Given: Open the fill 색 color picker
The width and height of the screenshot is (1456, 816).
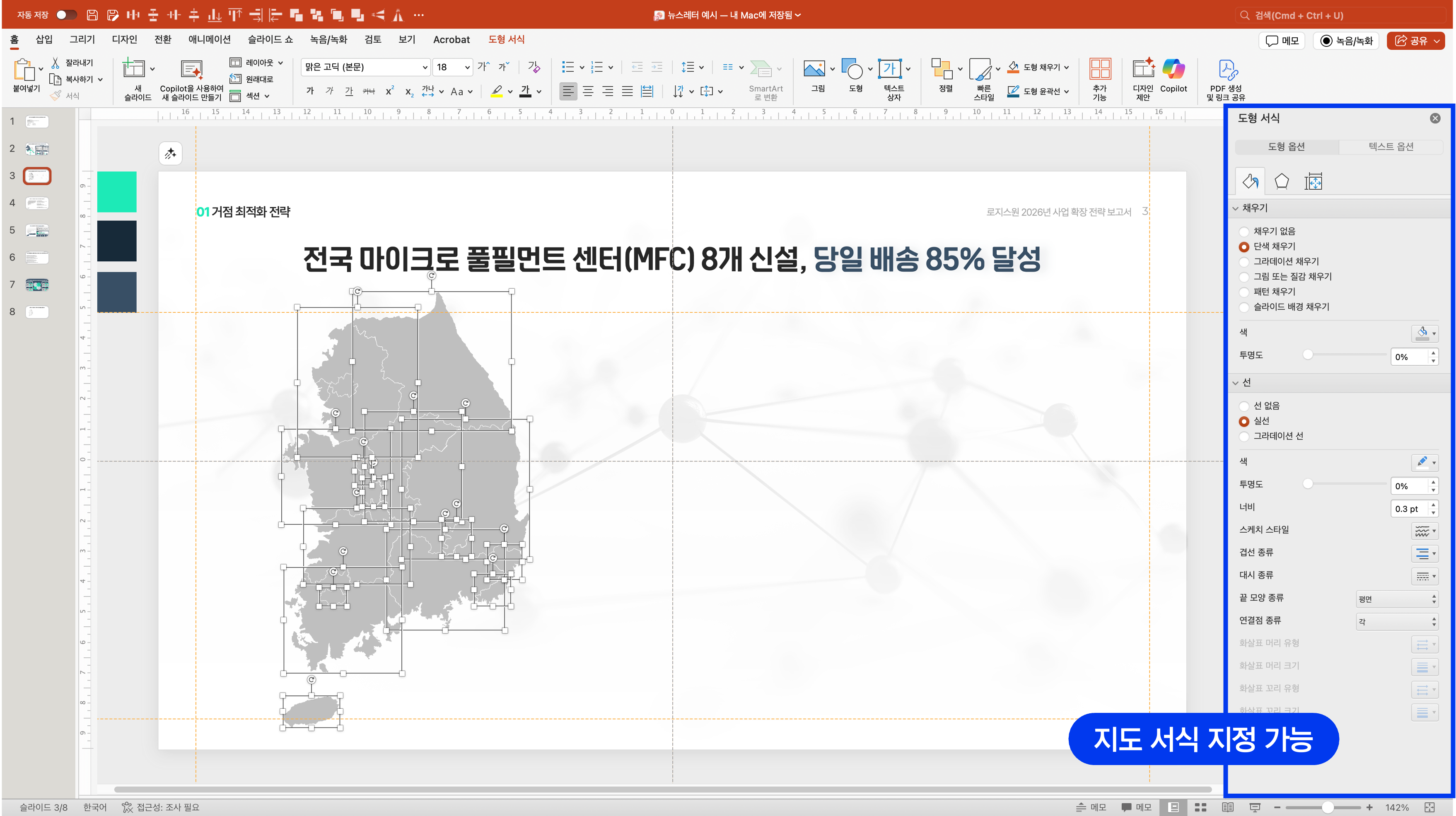Looking at the screenshot, I should point(1425,333).
